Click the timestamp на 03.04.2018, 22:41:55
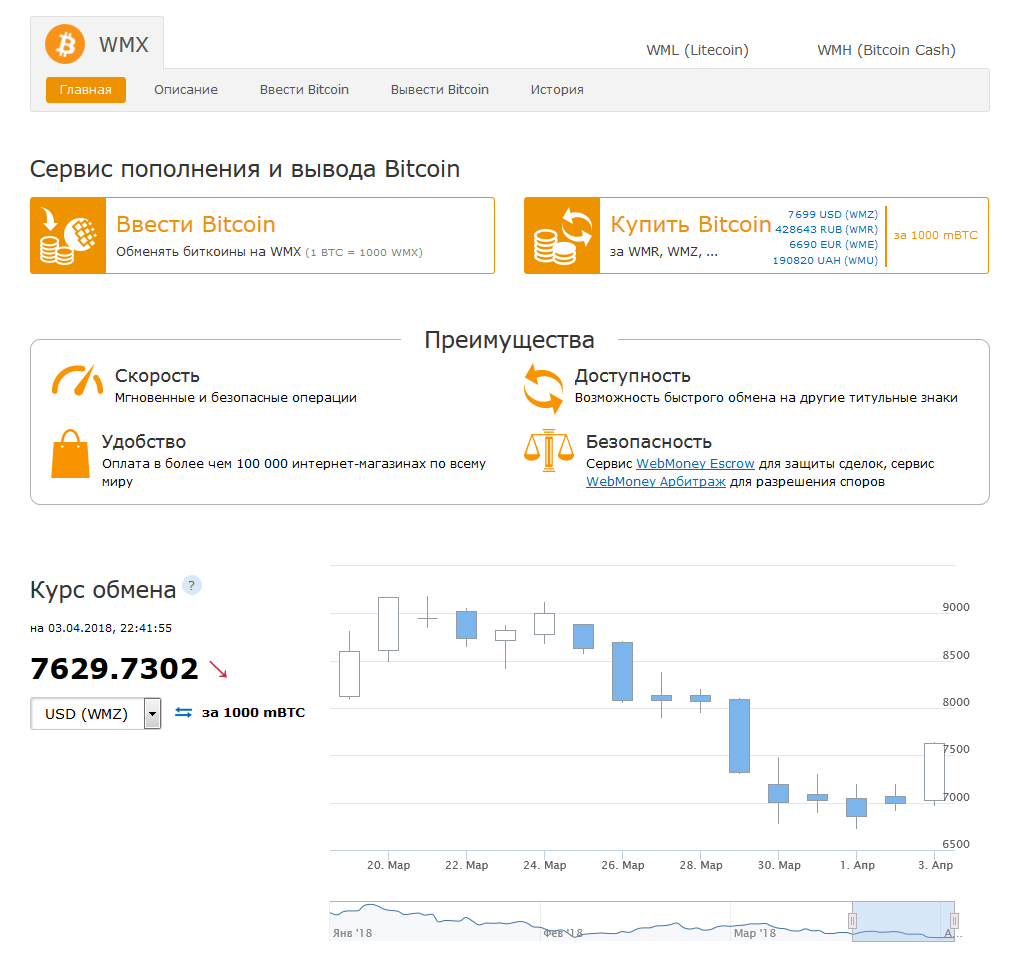Viewport: 1012px width, 958px height. tap(101, 628)
